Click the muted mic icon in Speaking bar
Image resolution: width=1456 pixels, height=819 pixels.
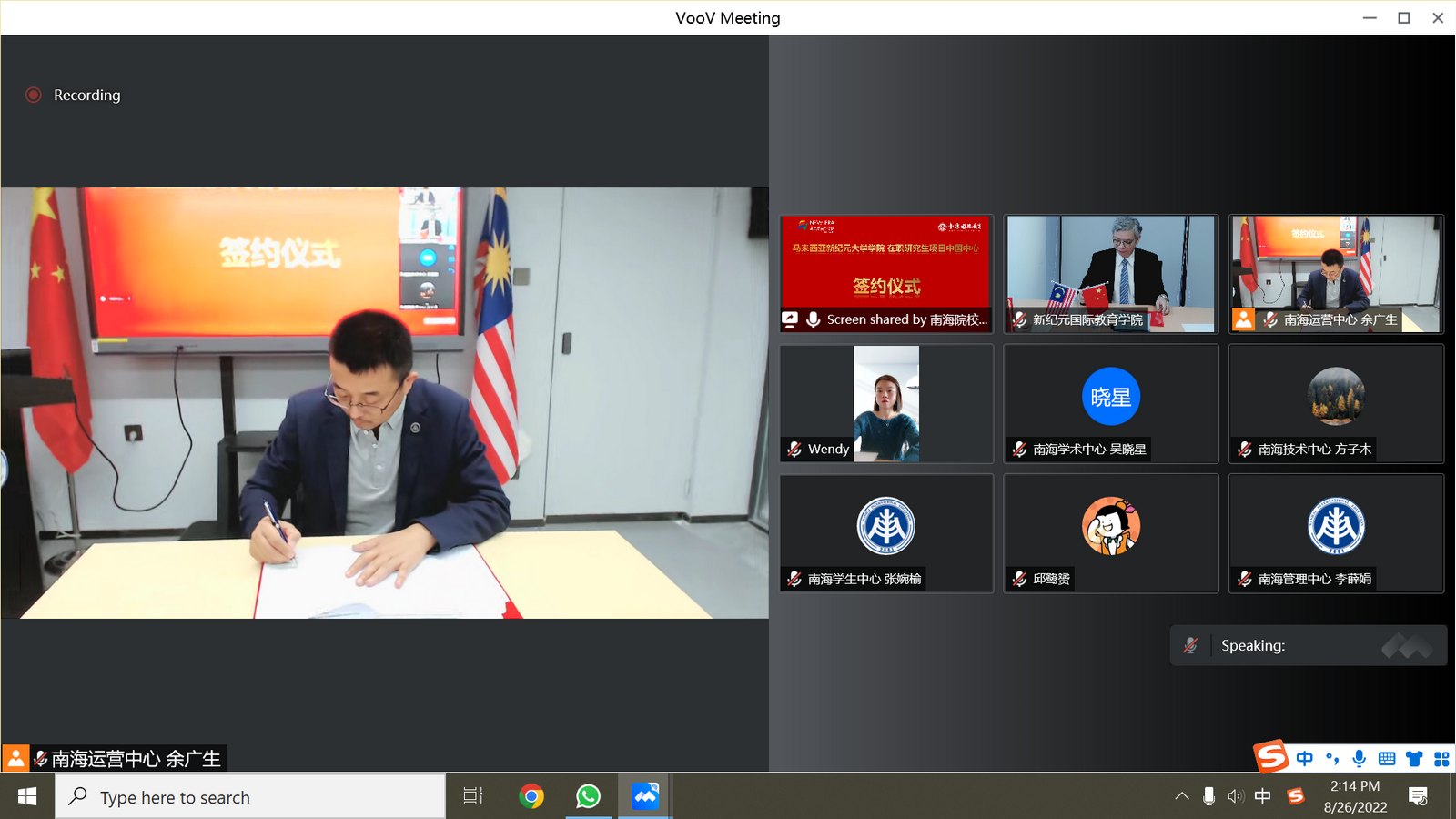click(1190, 645)
